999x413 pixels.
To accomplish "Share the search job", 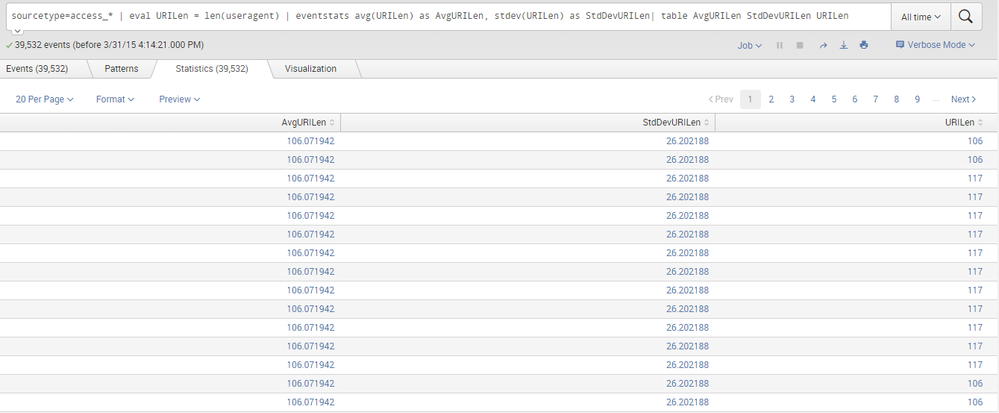I will [x=823, y=45].
